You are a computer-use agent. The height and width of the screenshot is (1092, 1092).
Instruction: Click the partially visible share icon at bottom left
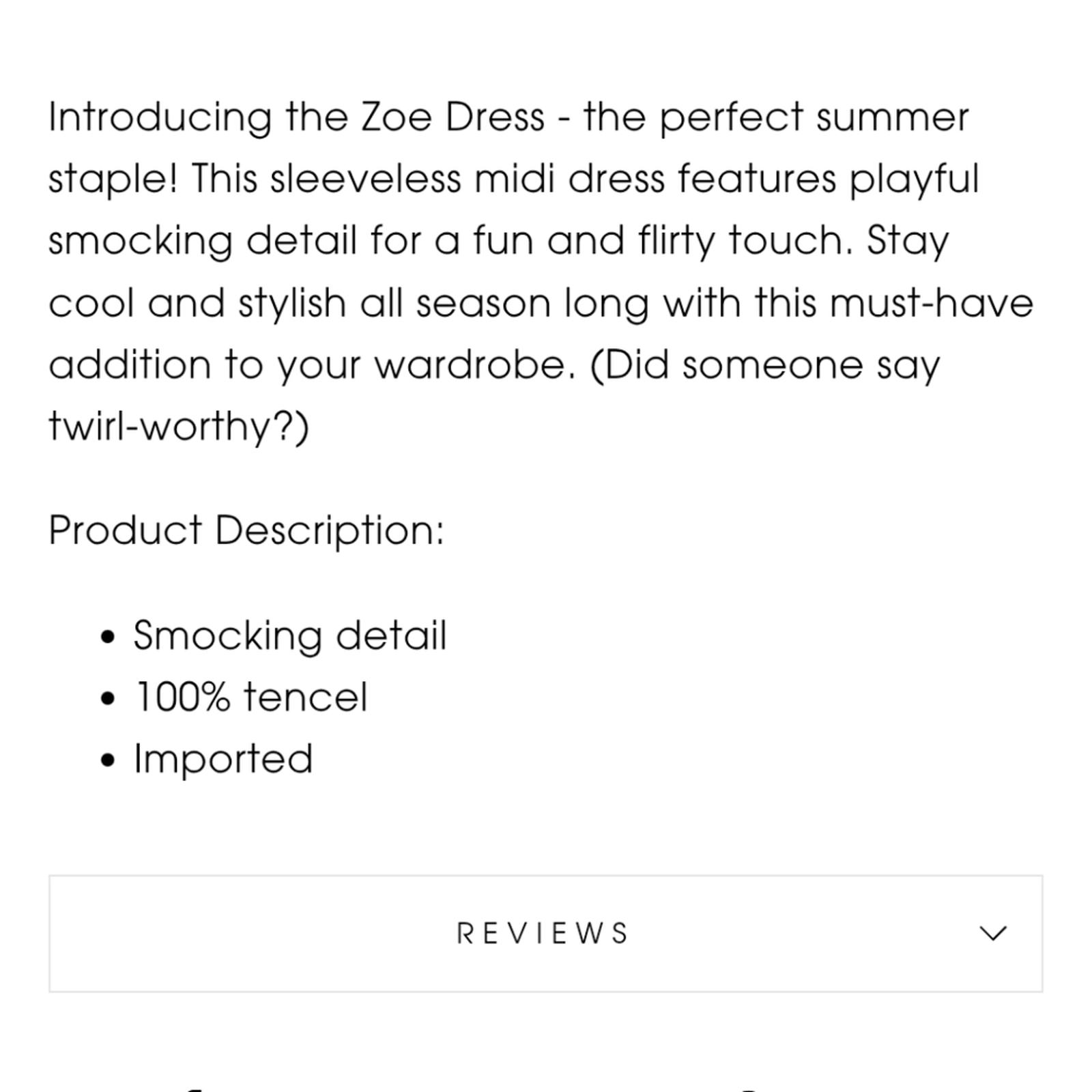pos(193,1089)
